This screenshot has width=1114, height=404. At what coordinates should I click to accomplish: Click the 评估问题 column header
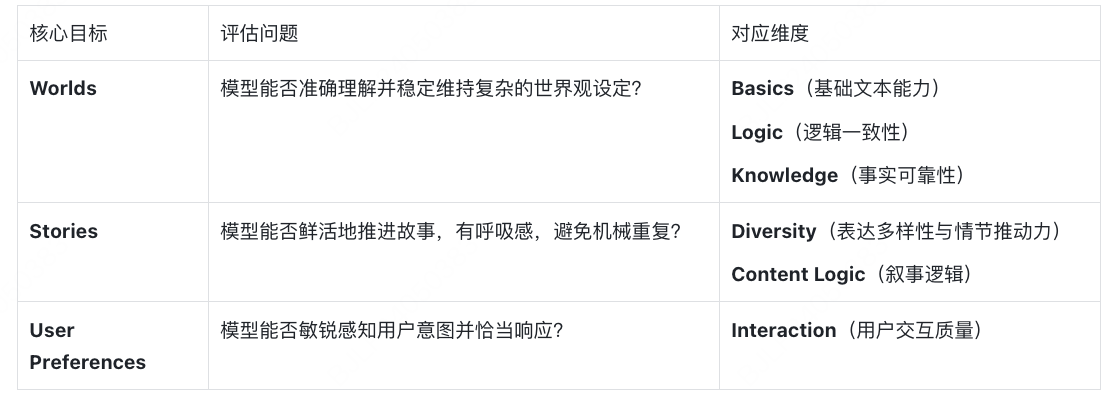(259, 33)
